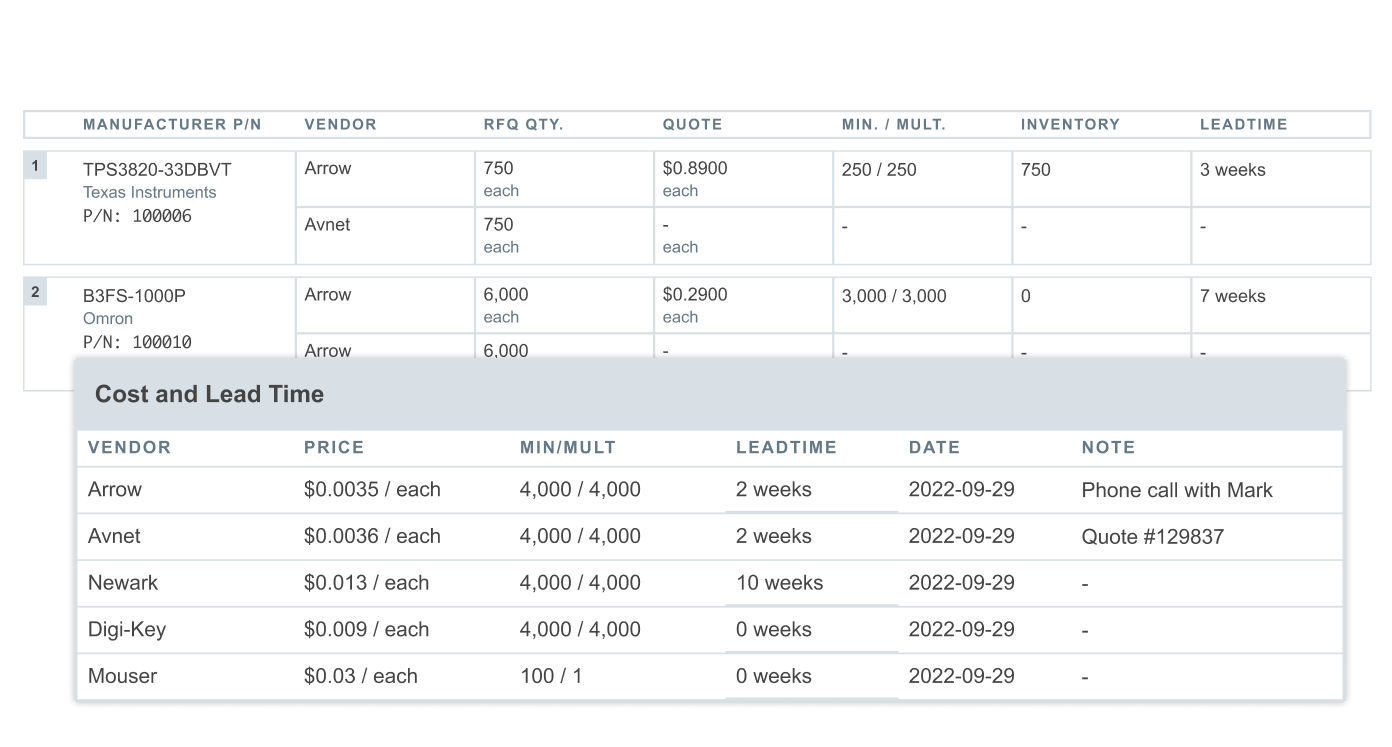Image resolution: width=1392 pixels, height=747 pixels.
Task: Click the MANUFACTURER P/N column header
Action: (172, 125)
